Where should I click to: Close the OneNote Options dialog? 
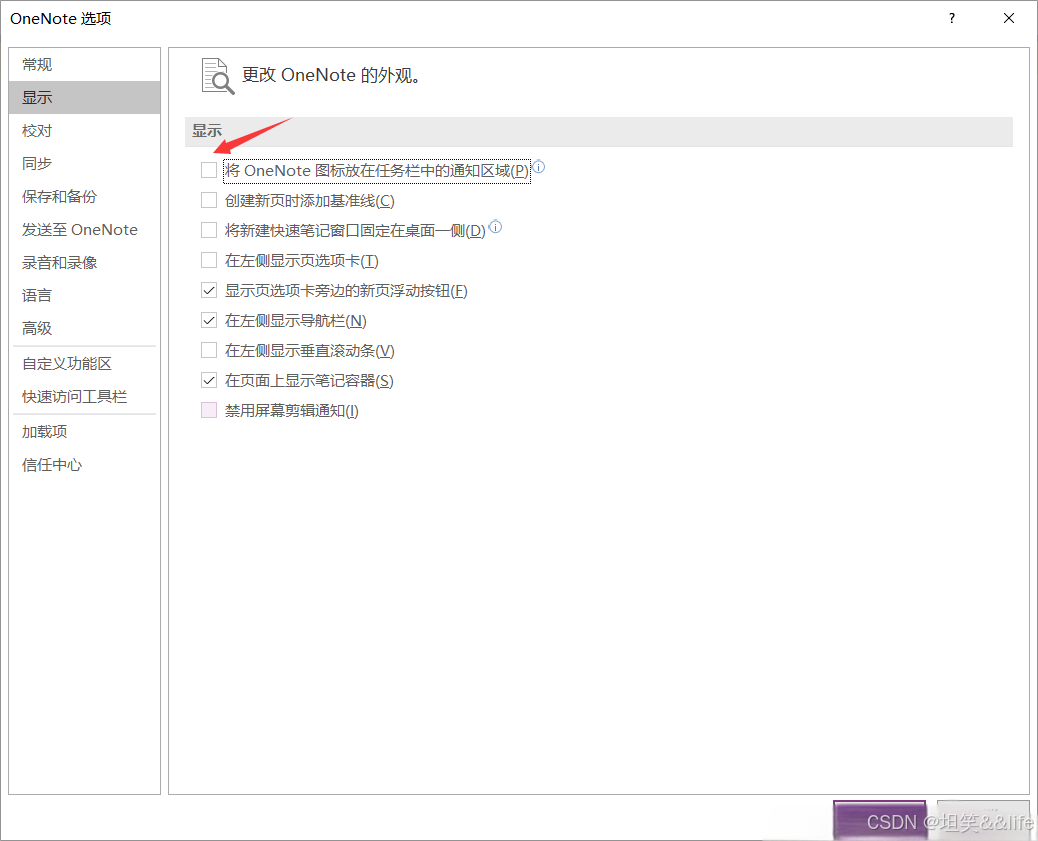tap(1008, 19)
